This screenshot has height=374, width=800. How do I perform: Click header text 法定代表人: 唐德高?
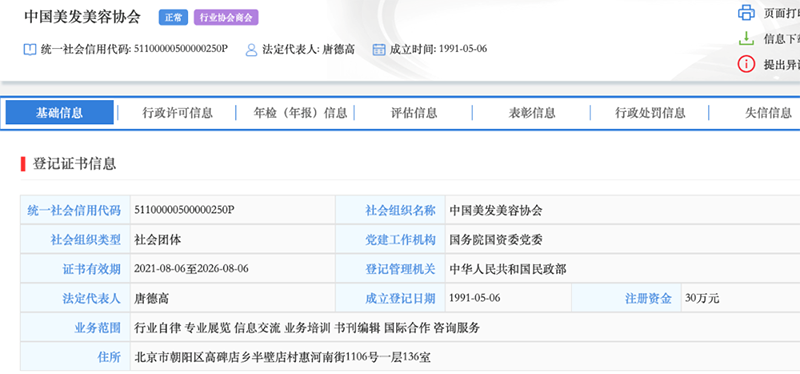308,49
